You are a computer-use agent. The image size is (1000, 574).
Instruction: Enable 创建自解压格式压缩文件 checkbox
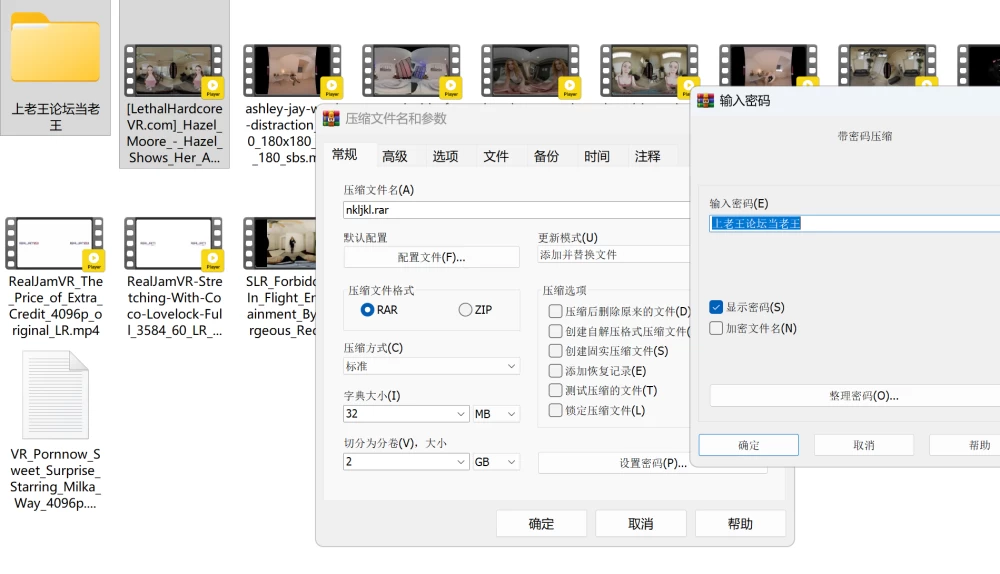click(x=555, y=331)
